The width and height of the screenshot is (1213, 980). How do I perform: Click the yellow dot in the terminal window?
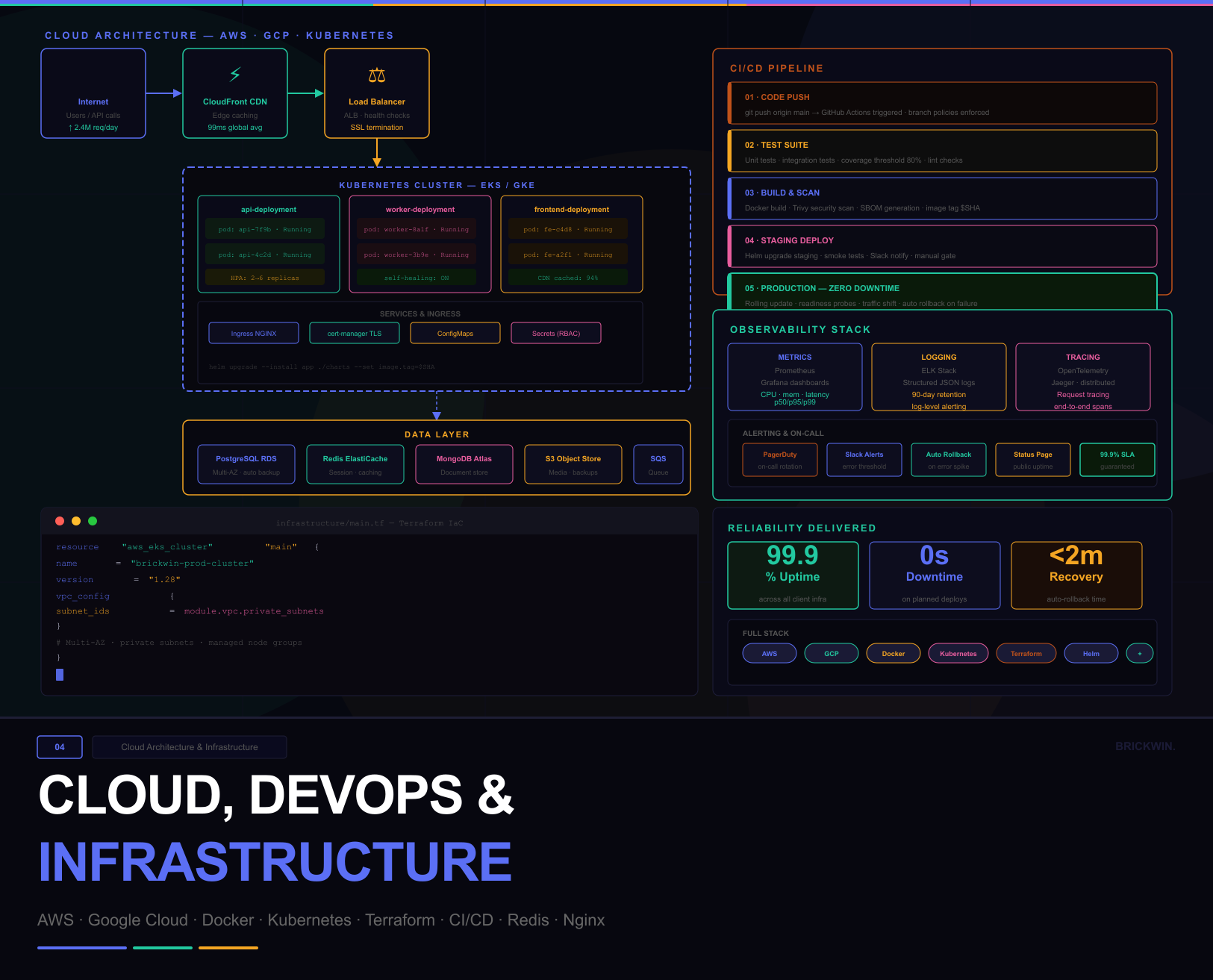click(76, 521)
